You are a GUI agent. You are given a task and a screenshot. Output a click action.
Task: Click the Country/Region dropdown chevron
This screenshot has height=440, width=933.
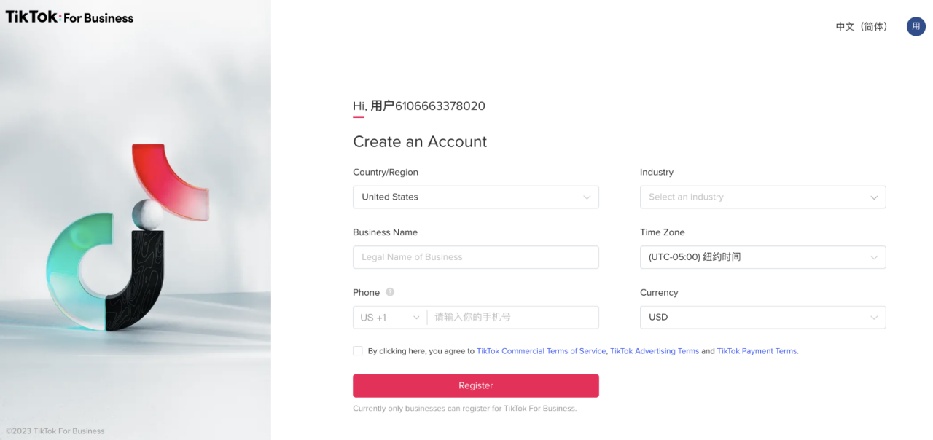[x=587, y=197]
